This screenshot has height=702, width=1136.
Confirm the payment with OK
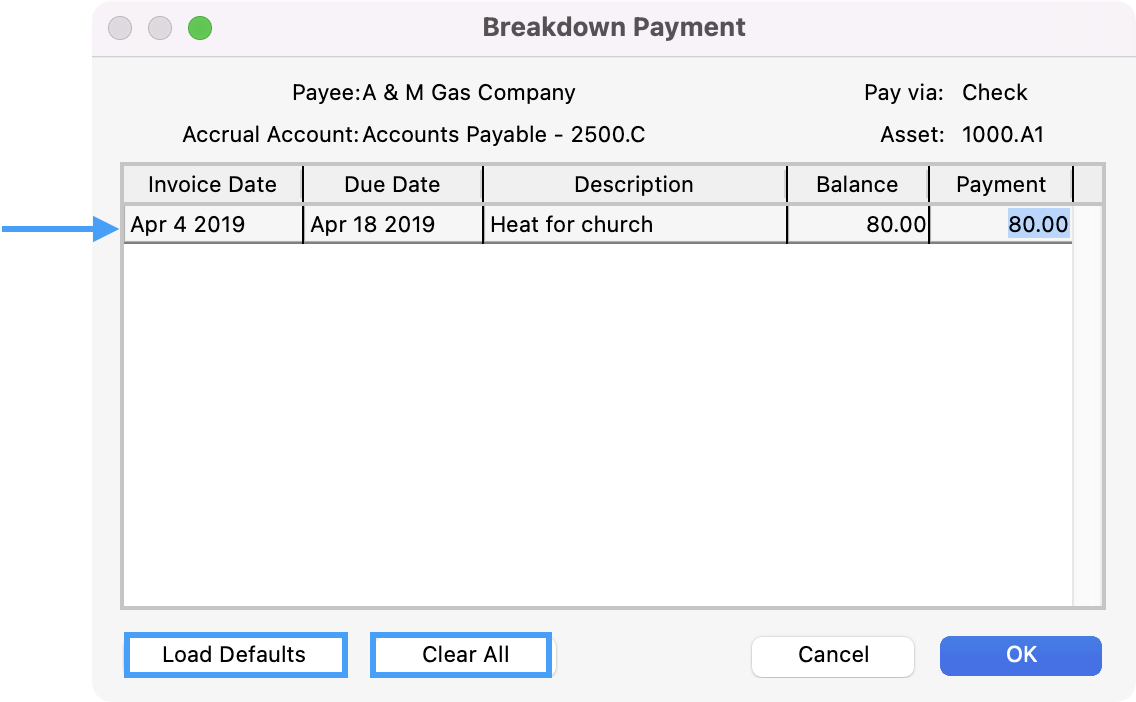coord(1021,656)
